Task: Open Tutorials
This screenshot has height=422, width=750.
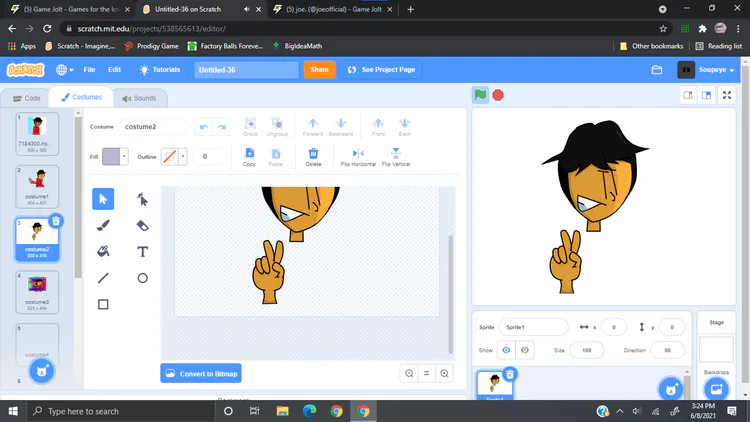Action: [x=160, y=70]
